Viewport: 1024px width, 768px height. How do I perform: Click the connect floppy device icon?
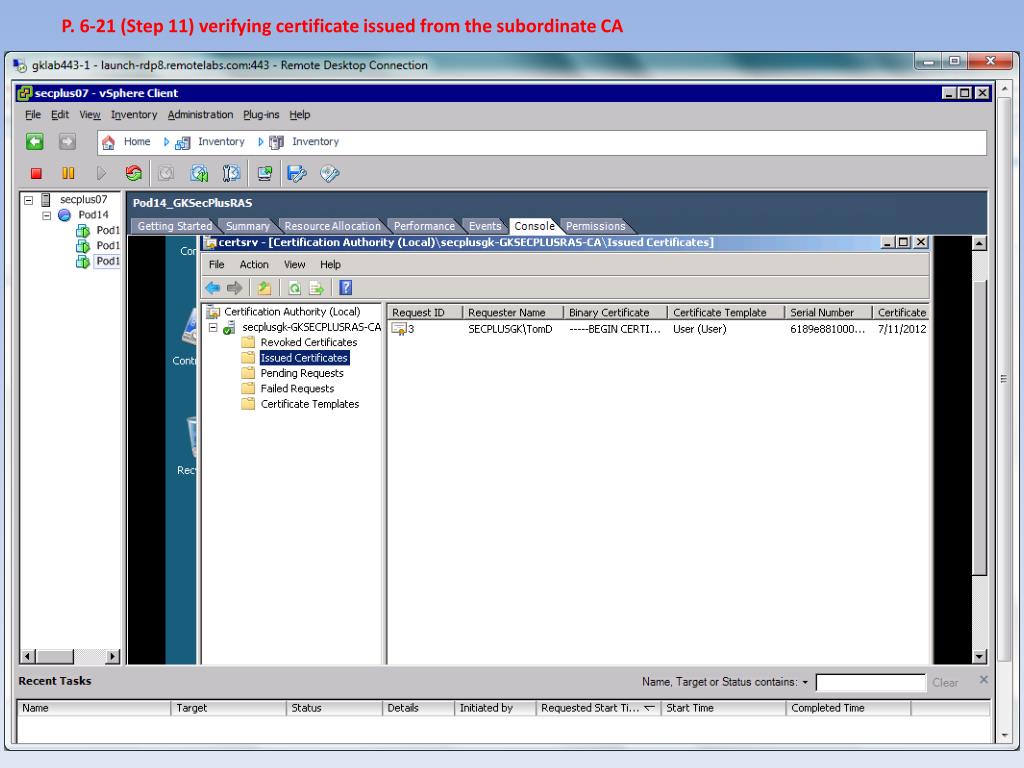pos(296,173)
